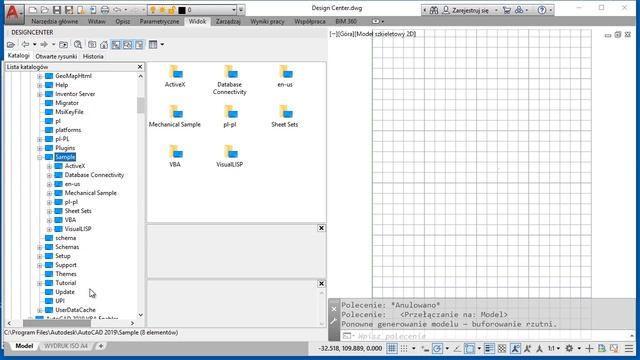This screenshot has height=360, width=640.
Task: Expand the Tutorial folder in the tree
Action: (x=40, y=283)
